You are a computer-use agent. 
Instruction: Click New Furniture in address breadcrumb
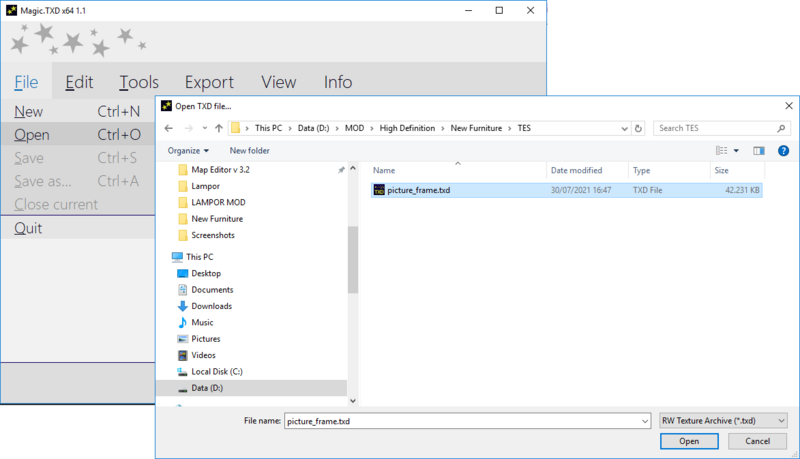pos(476,128)
